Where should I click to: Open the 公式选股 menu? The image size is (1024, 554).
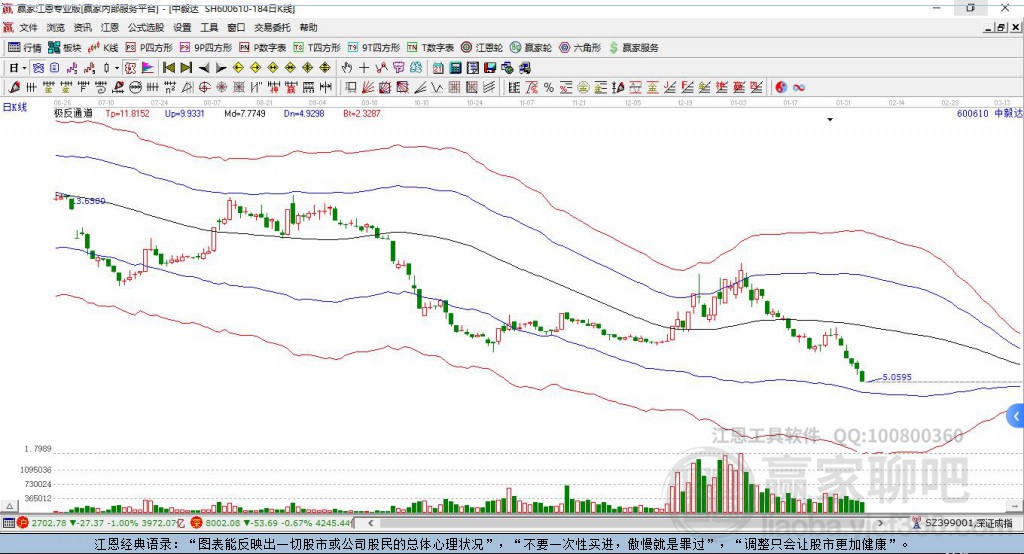click(146, 27)
